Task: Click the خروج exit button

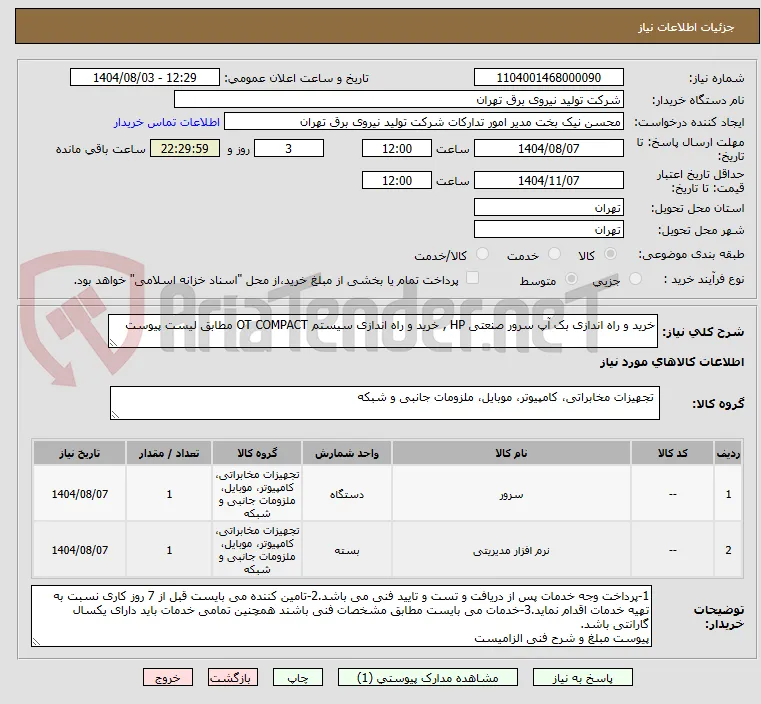Action: (168, 678)
